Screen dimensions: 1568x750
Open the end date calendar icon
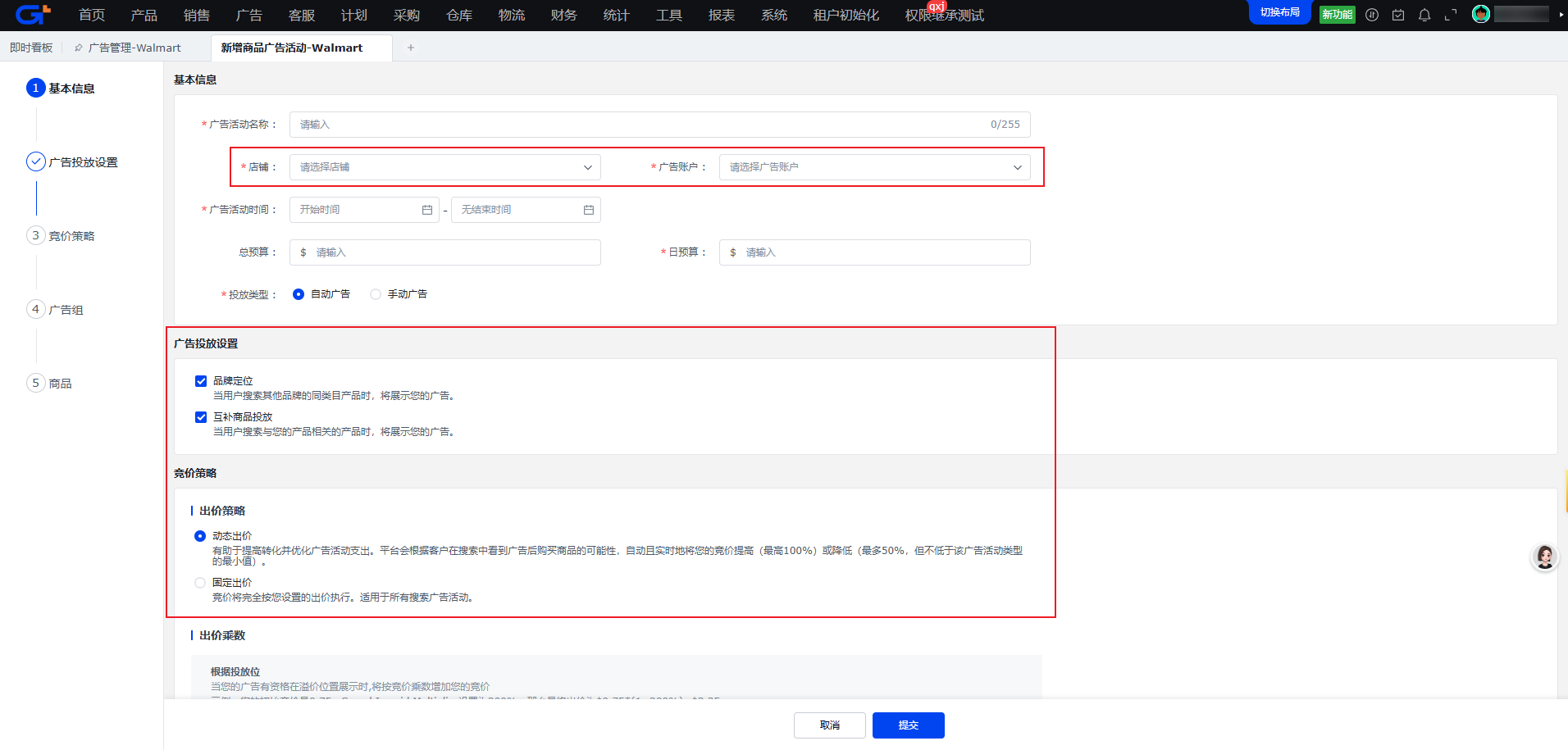click(x=589, y=210)
